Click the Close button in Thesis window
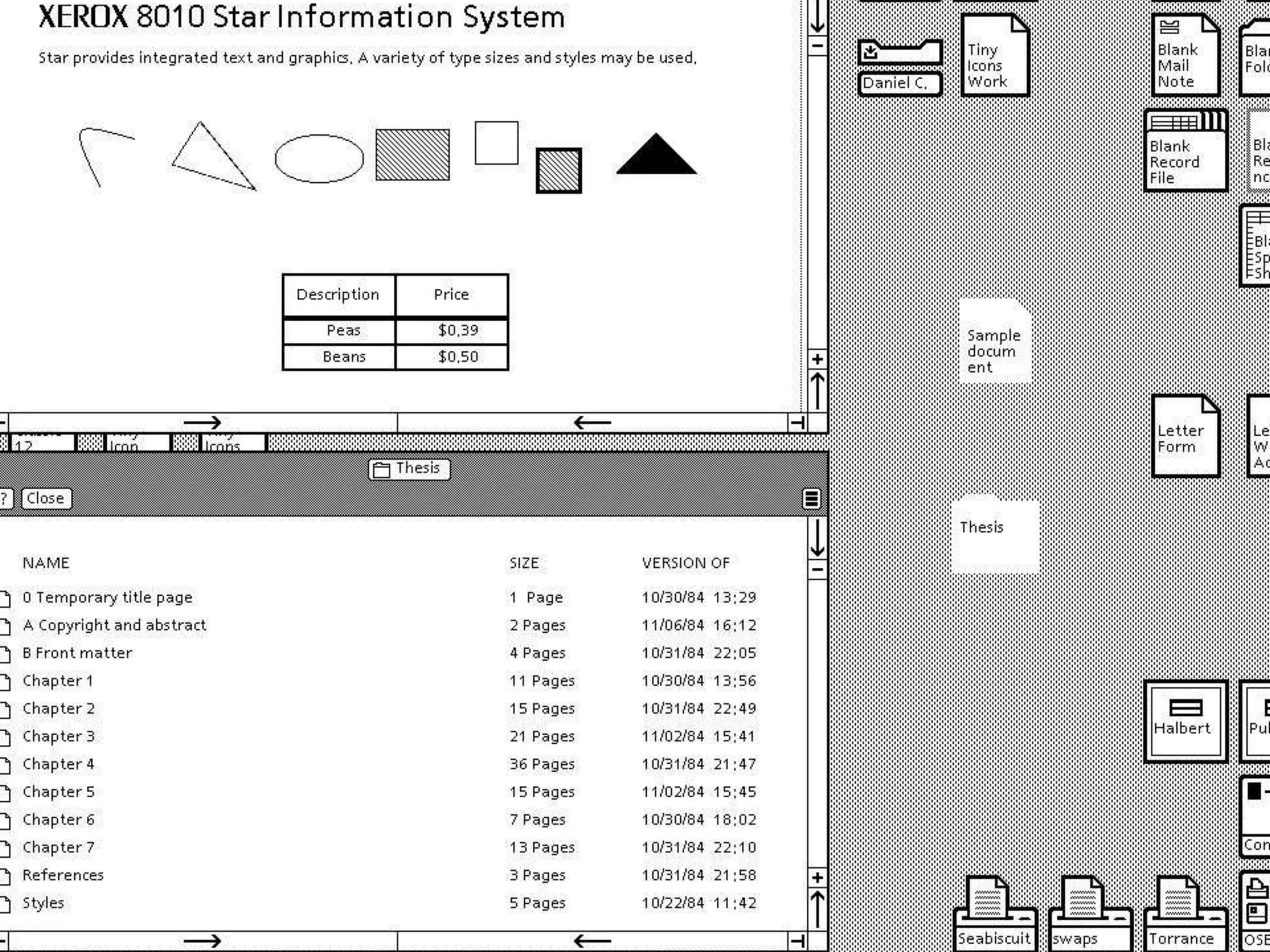 pyautogui.click(x=46, y=498)
